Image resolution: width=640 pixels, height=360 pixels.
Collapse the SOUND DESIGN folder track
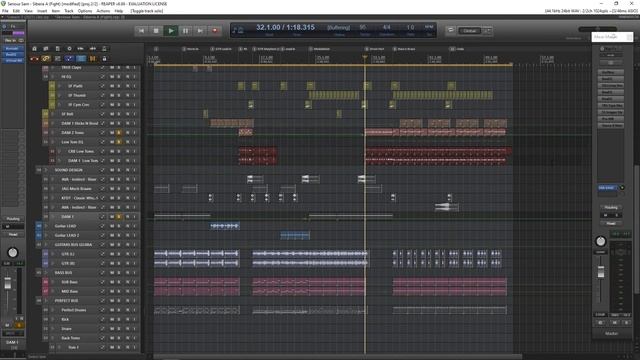[x=46, y=170]
